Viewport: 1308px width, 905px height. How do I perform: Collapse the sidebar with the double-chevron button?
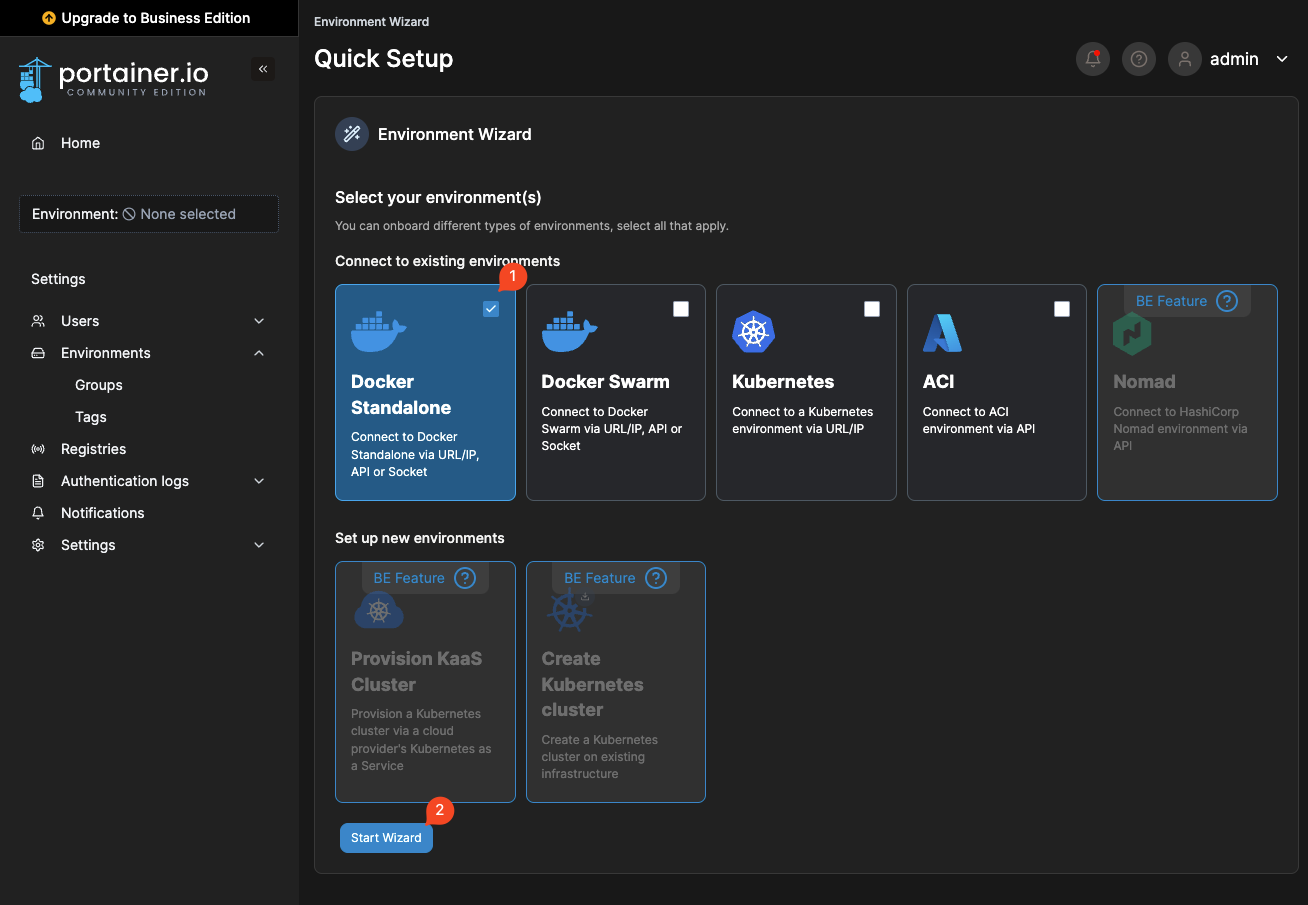pos(263,69)
